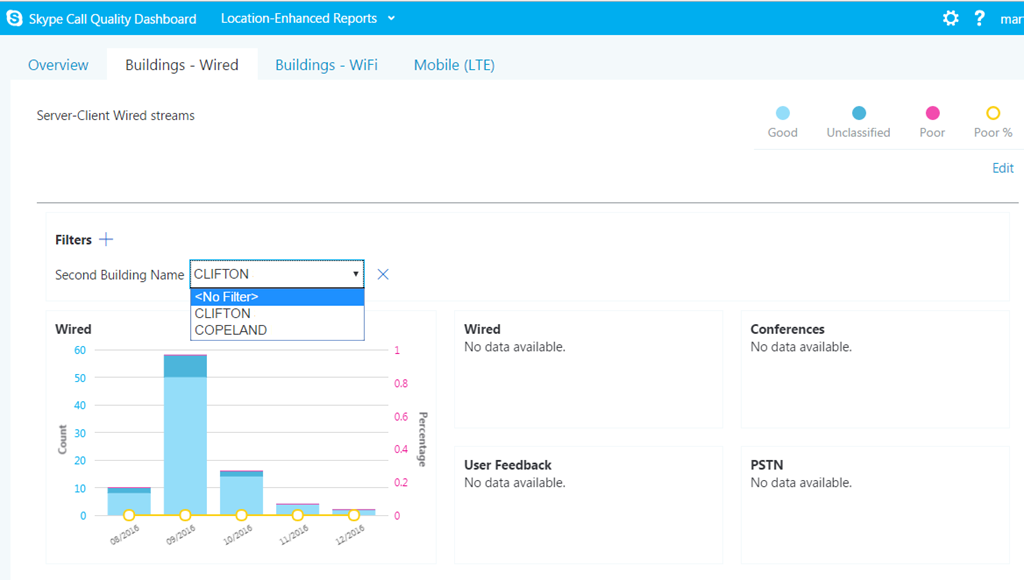Add a new filter with plus icon
Viewport: 1024px width, 580px height.
[x=106, y=239]
